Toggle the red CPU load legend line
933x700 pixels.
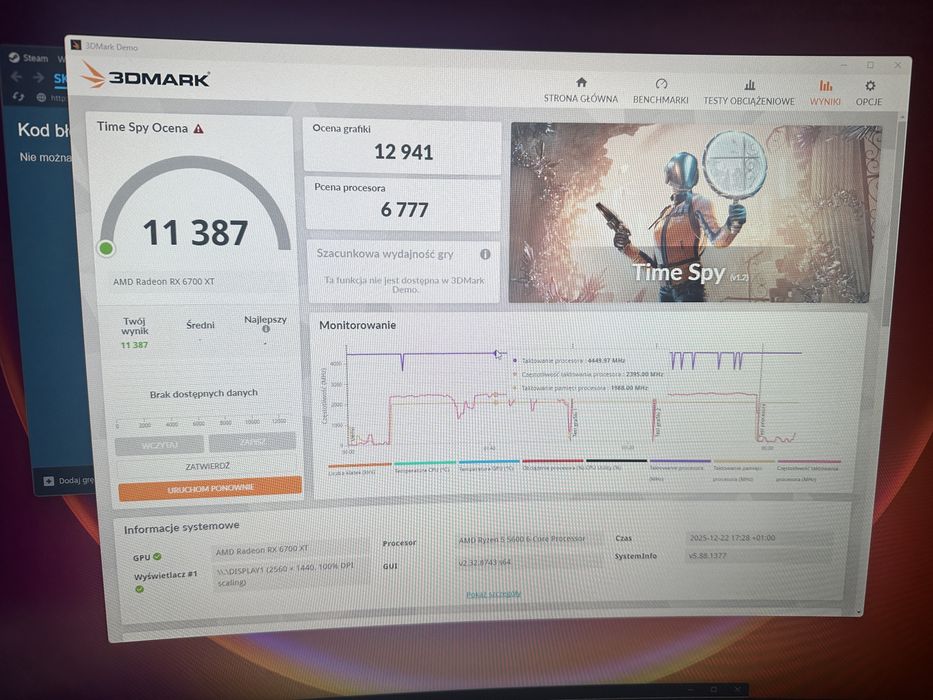[x=553, y=461]
